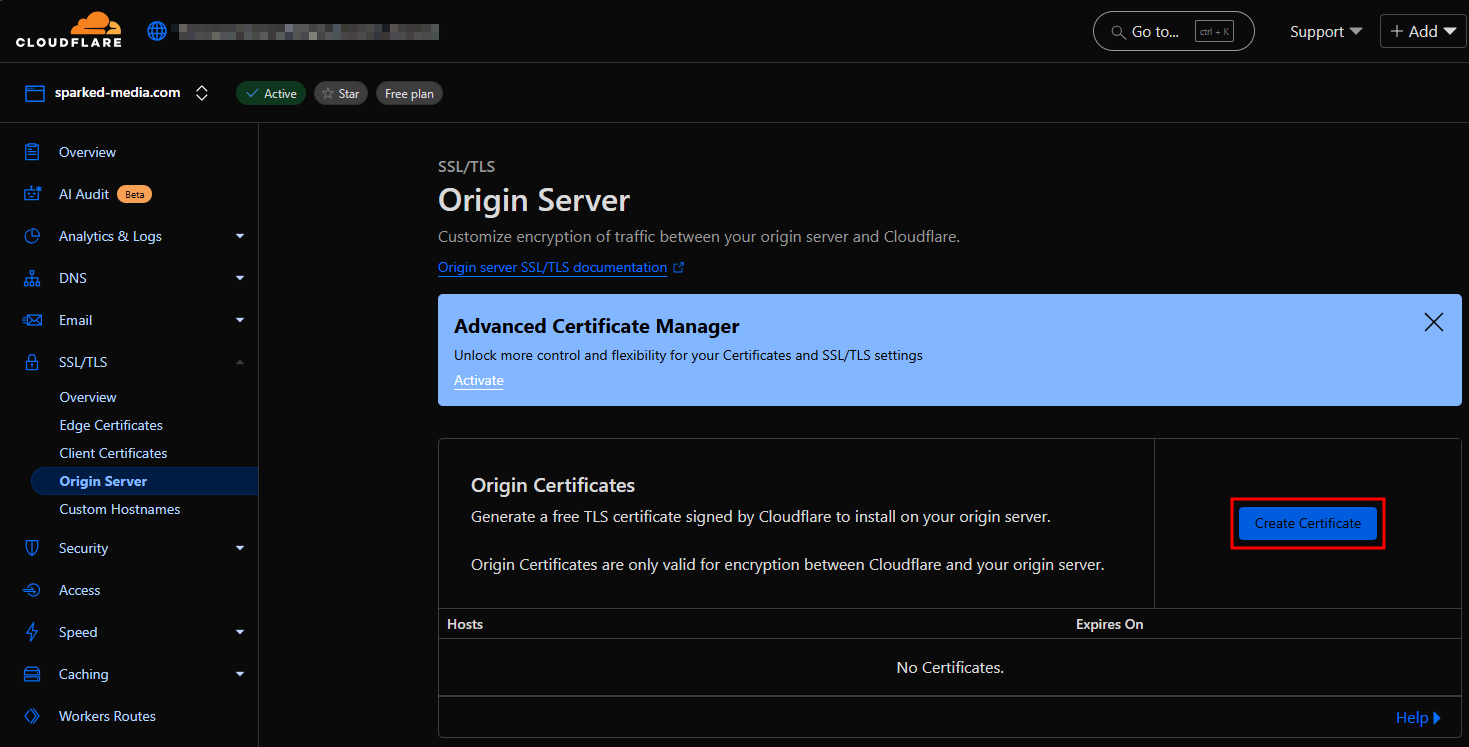
Task: Star the sparked-media.com site
Action: (341, 93)
